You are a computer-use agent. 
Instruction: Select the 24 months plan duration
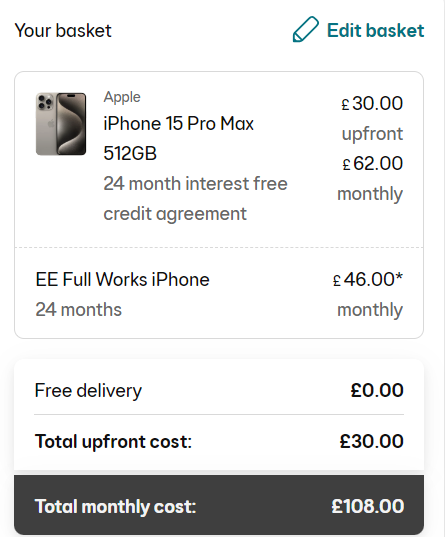78,310
